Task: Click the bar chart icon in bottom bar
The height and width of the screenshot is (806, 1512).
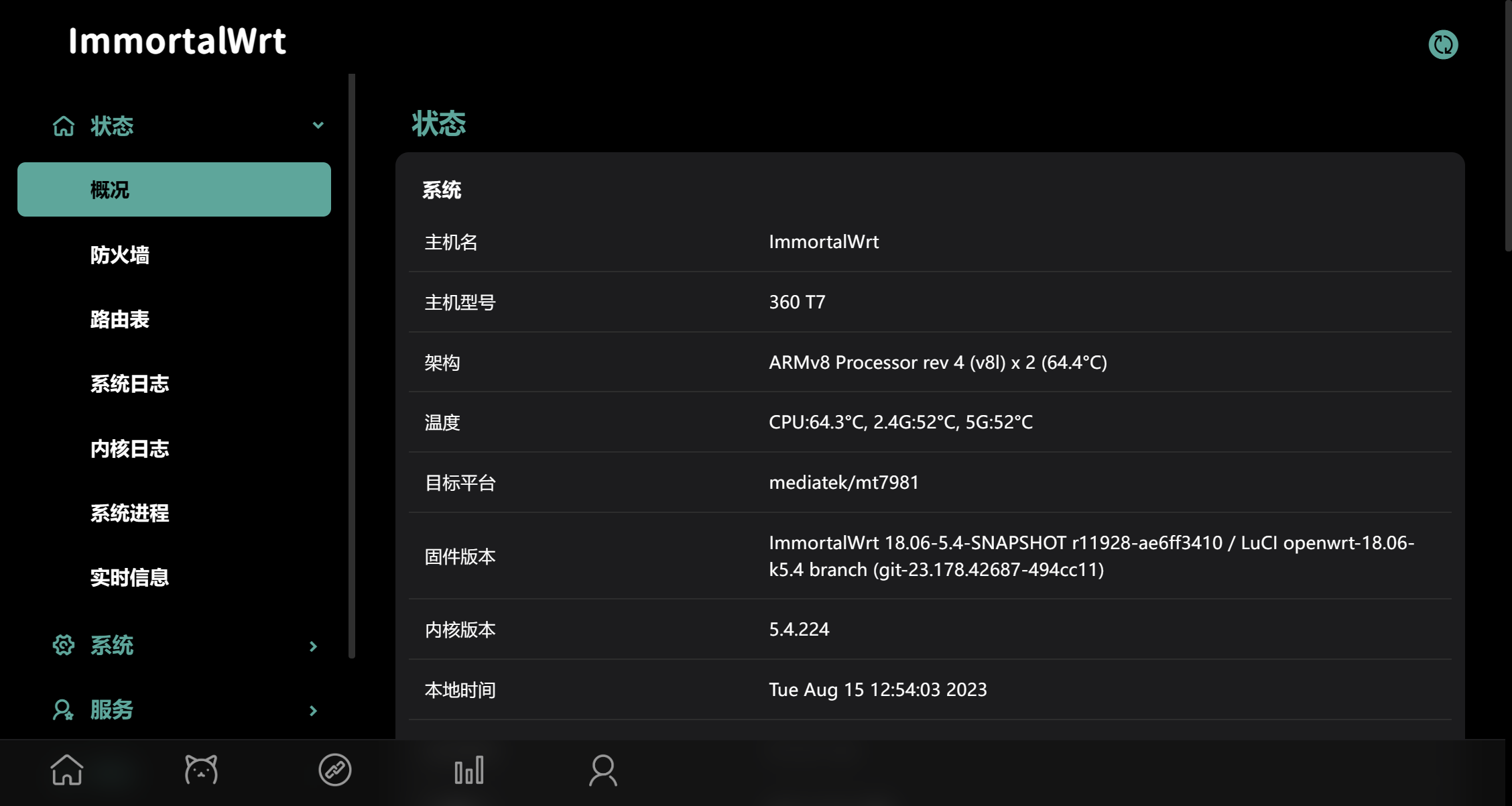Action: click(x=469, y=770)
